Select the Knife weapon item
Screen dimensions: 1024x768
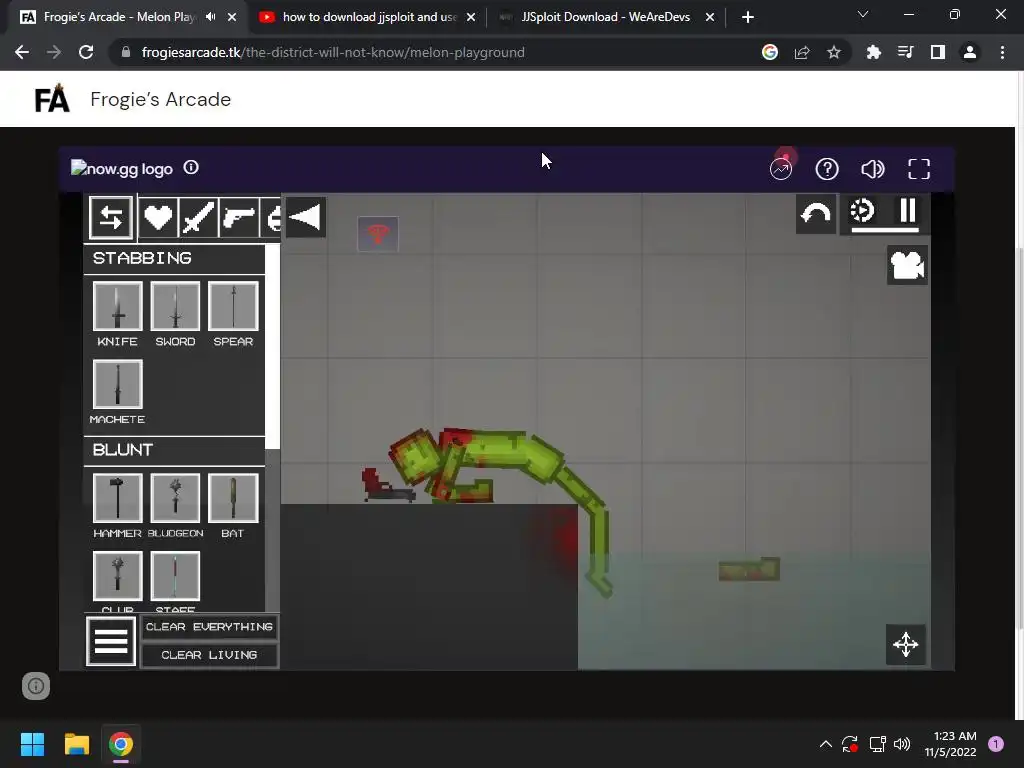tap(118, 306)
